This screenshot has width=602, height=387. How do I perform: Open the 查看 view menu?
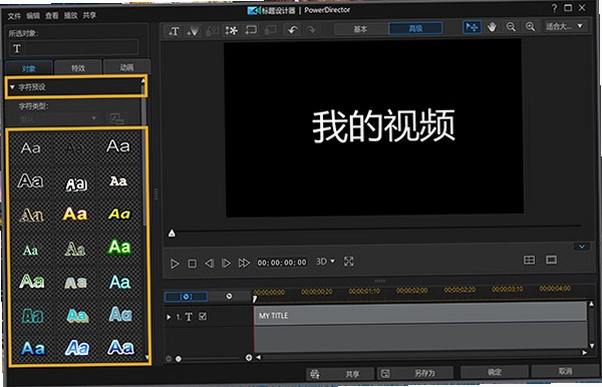click(x=52, y=15)
